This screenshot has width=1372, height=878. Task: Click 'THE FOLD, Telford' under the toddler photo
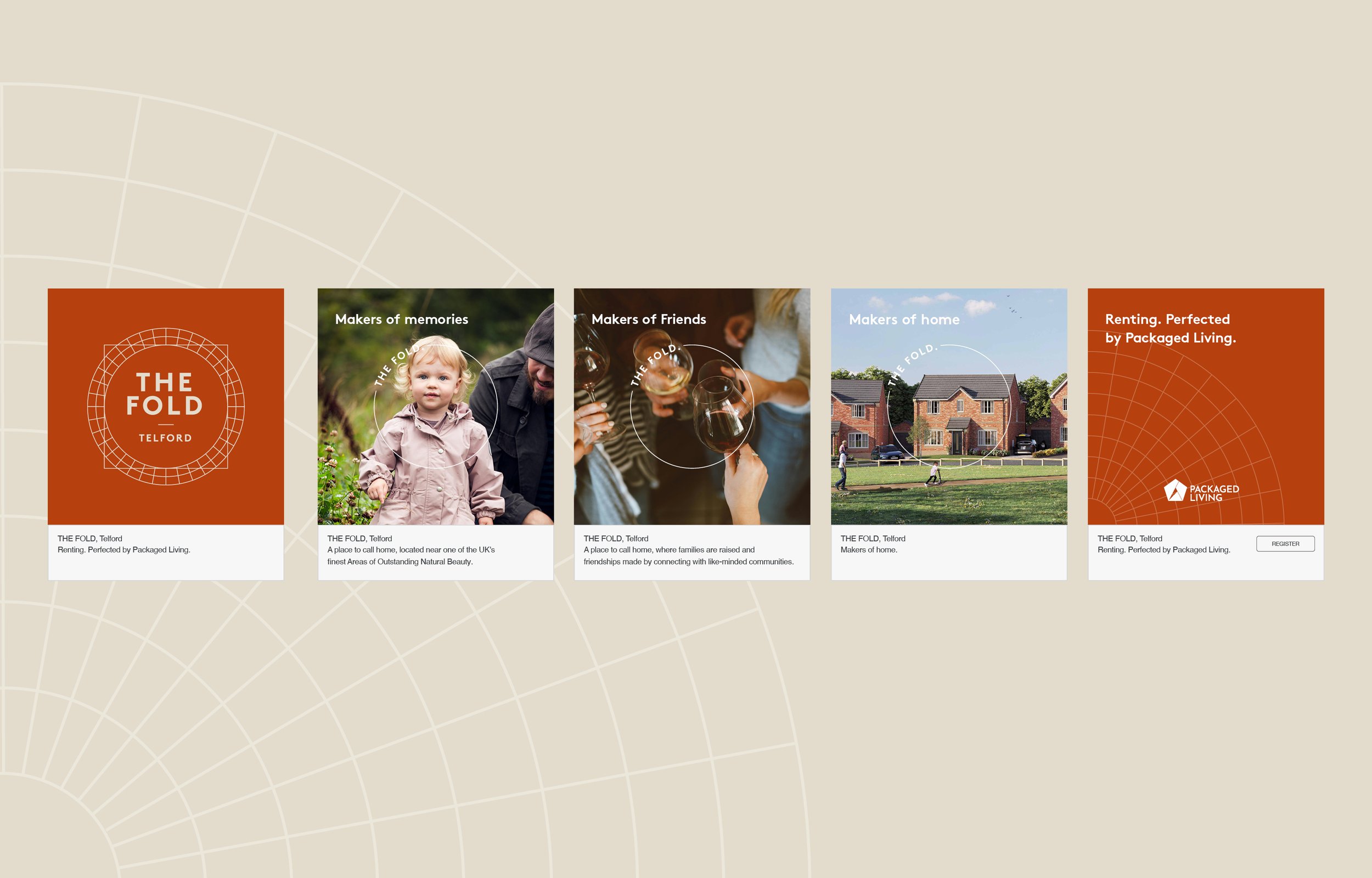pos(359,538)
